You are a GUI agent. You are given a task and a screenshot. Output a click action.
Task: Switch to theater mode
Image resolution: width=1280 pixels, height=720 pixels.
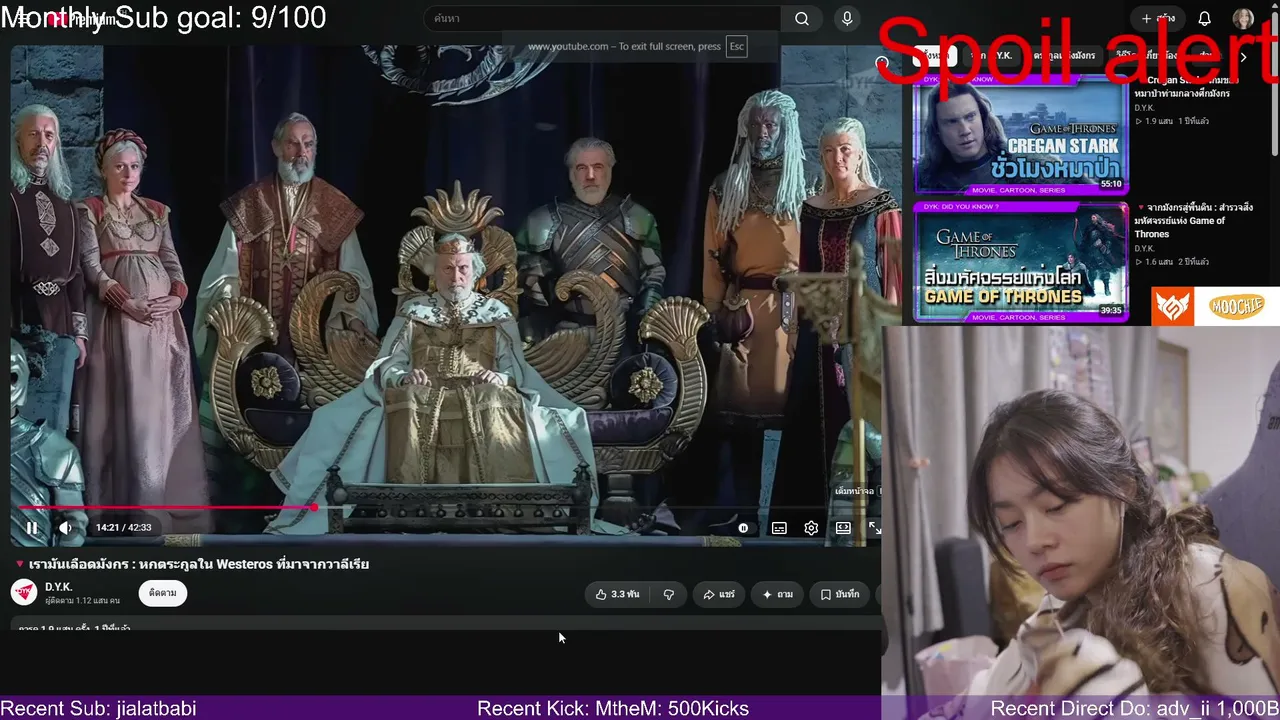coord(843,528)
